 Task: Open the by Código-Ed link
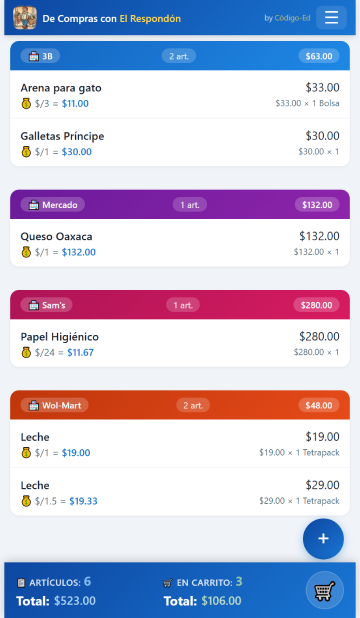click(287, 18)
